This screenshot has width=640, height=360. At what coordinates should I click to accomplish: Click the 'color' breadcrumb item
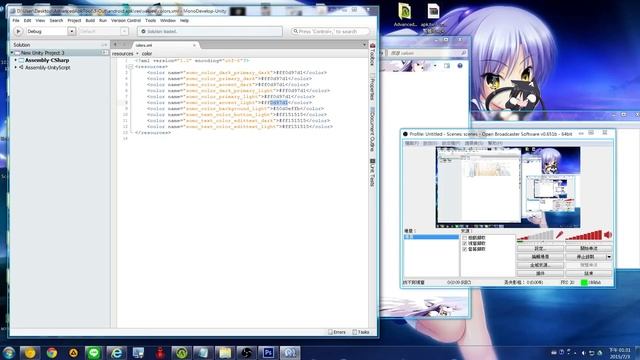(x=147, y=53)
